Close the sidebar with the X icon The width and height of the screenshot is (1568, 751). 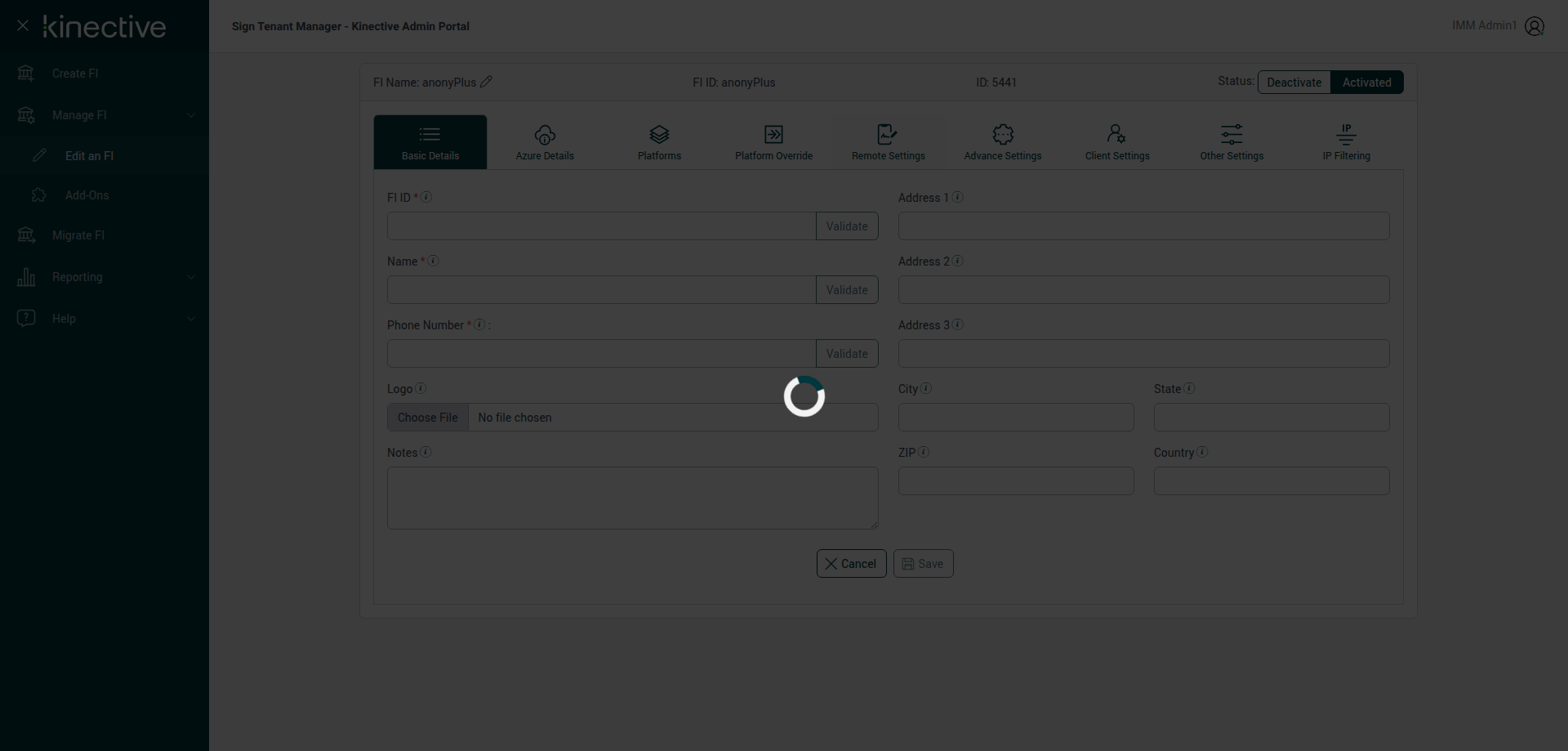click(x=23, y=26)
